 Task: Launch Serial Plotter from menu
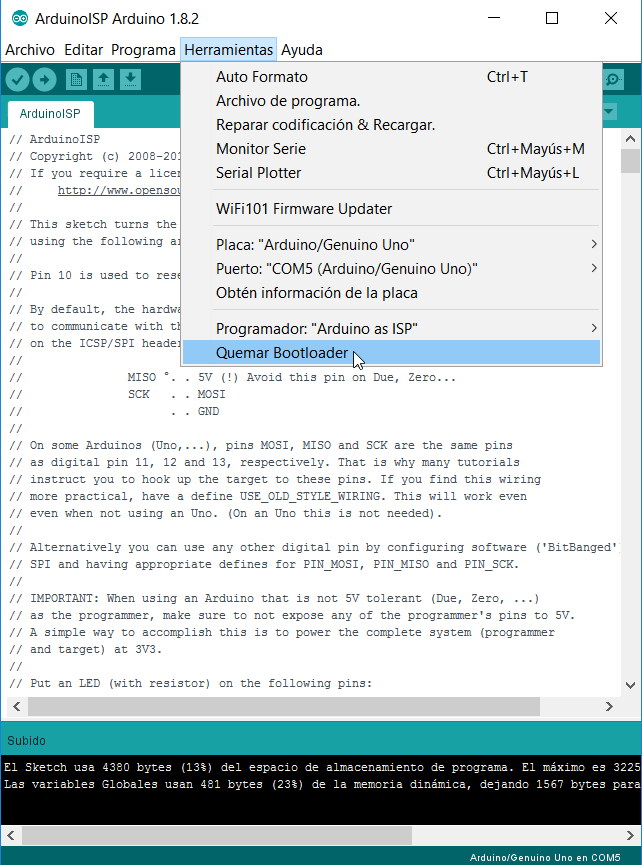[x=391, y=173]
